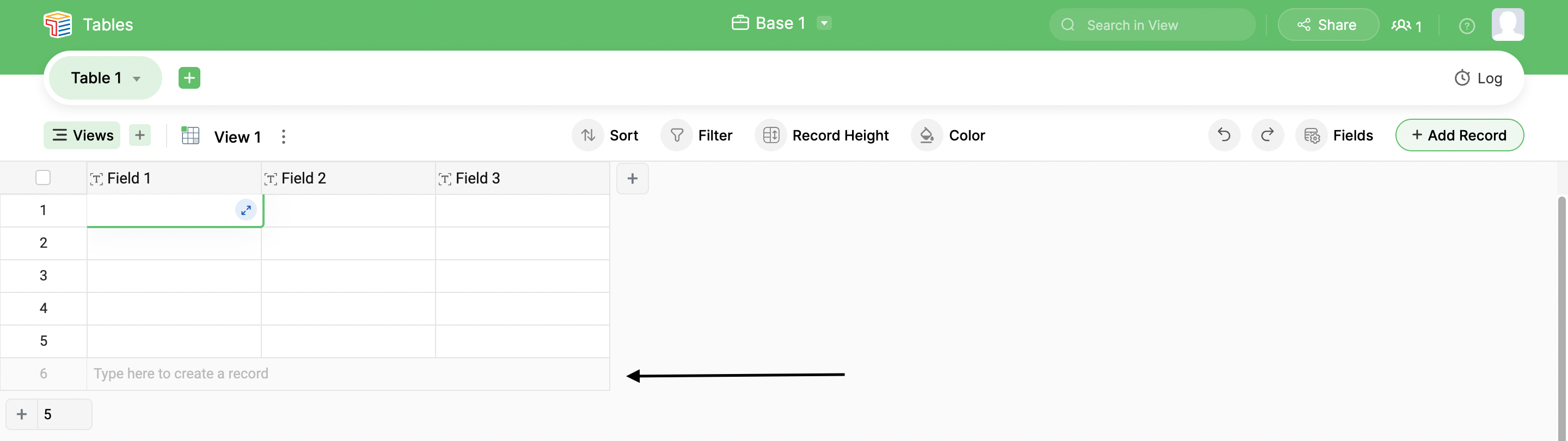The image size is (1568, 441).
Task: Open the Record Height menu
Action: (822, 135)
